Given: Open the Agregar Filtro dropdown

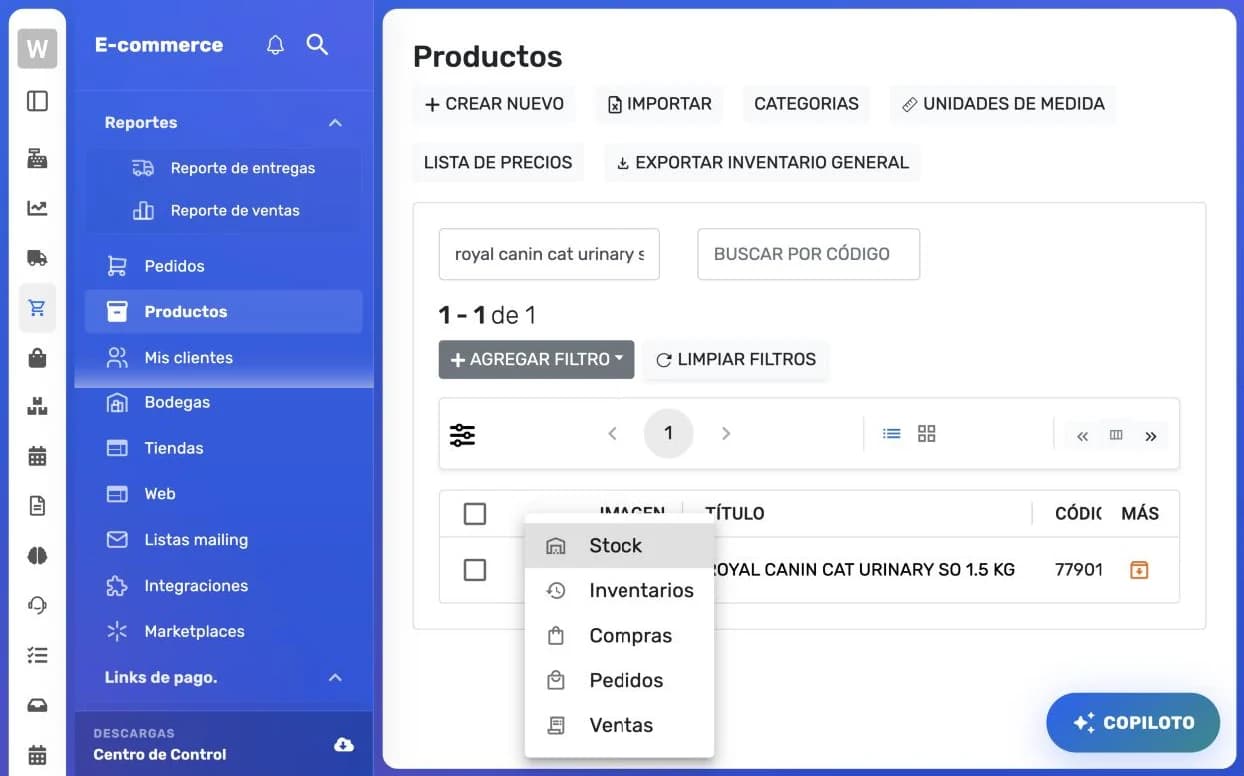Looking at the screenshot, I should pyautogui.click(x=536, y=360).
